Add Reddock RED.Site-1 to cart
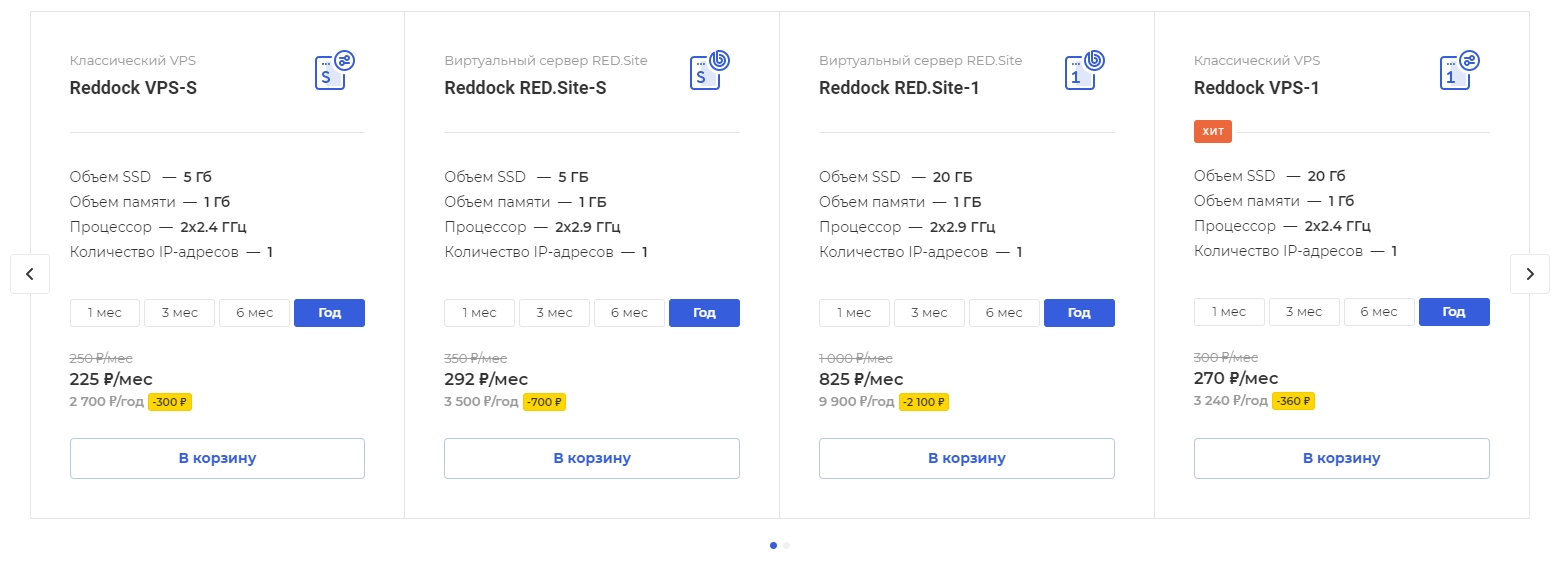 click(x=967, y=459)
